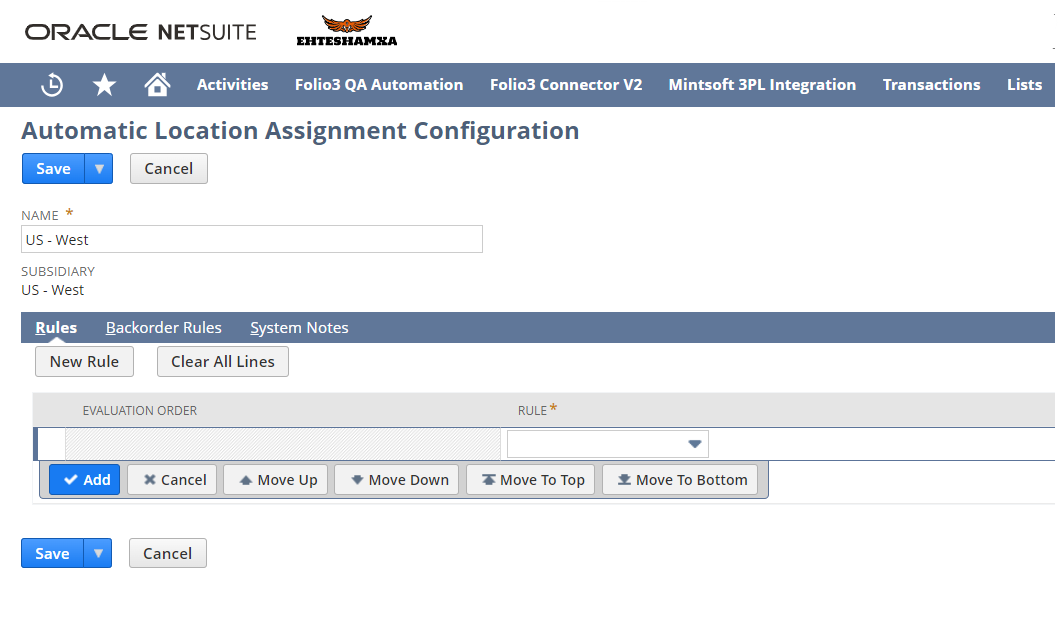Move the rule line to top
Image resolution: width=1058 pixels, height=618 pixels.
530,479
